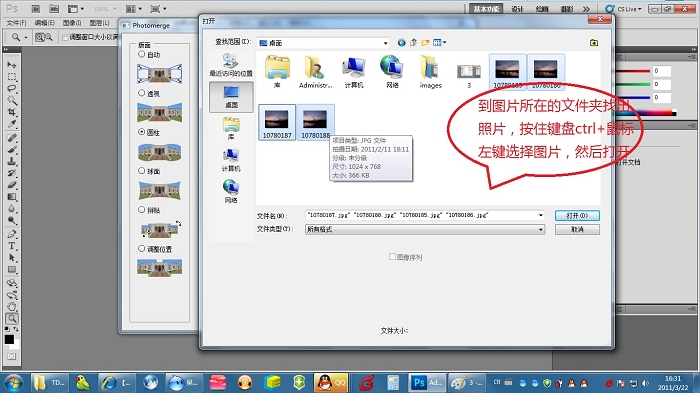700x393 pixels.
Task: Select the Crop tool
Action: 12,112
